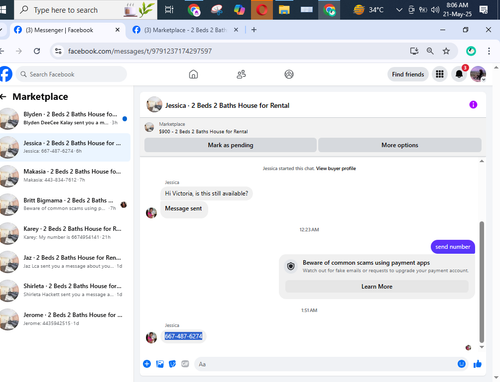This screenshot has width=500, height=382.
Task: Open Makasia conversation in list
Action: tap(65, 176)
